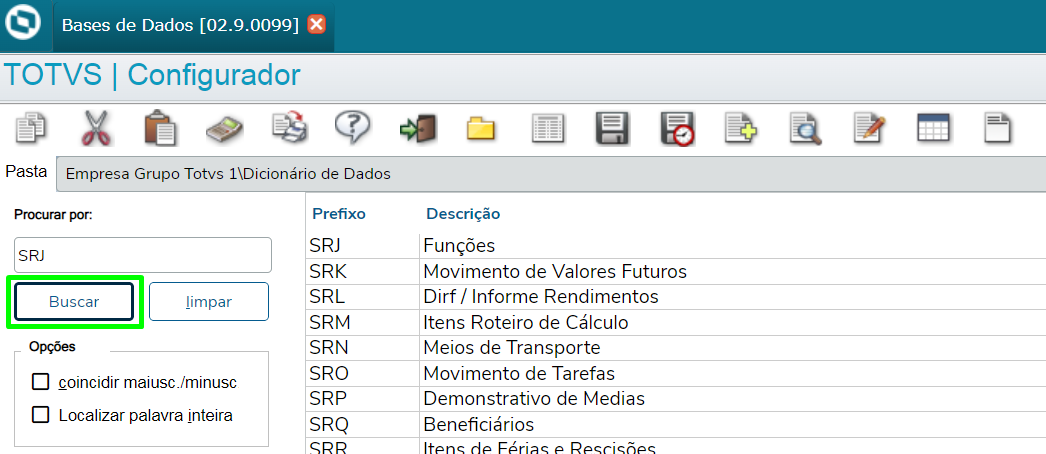Click the exit door icon
This screenshot has width=1046, height=454.
(417, 128)
